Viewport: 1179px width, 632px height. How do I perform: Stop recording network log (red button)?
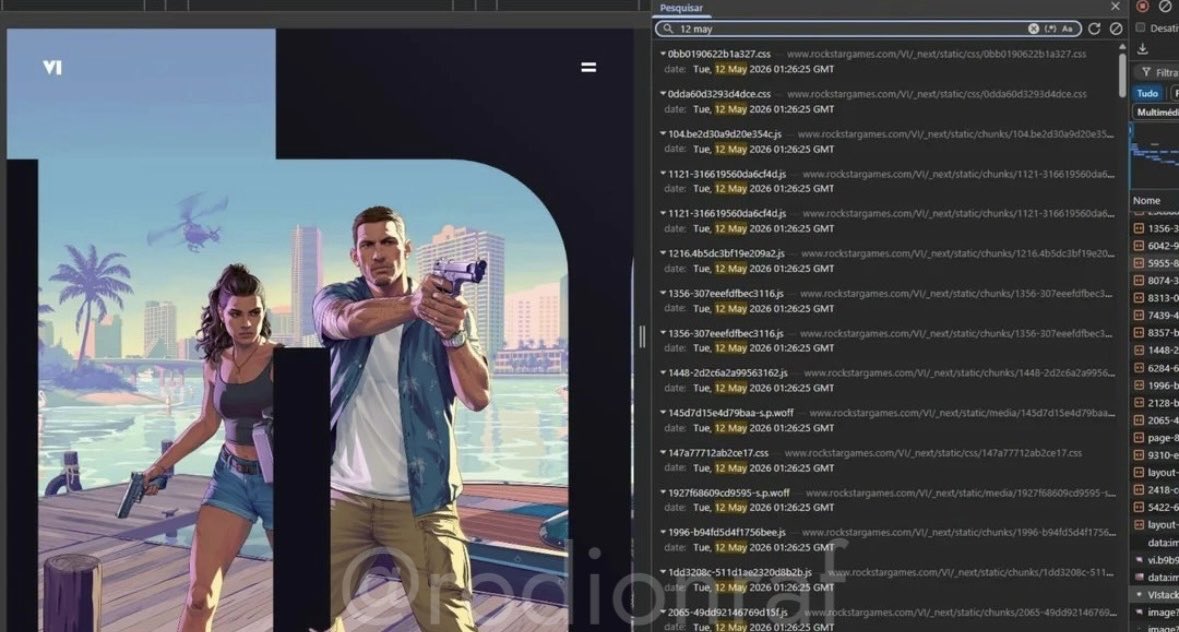pyautogui.click(x=1142, y=6)
